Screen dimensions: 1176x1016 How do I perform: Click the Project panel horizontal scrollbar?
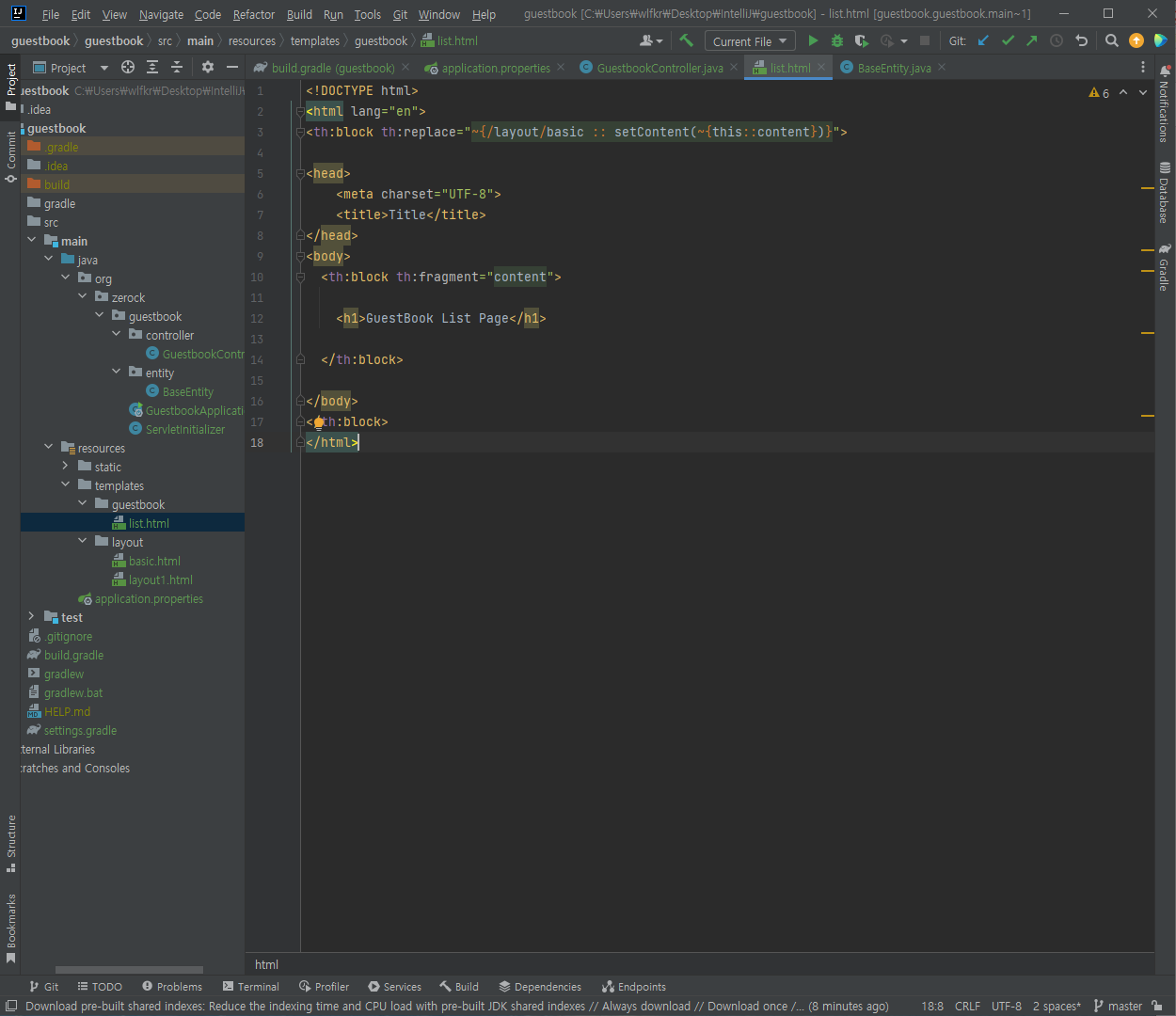click(129, 970)
